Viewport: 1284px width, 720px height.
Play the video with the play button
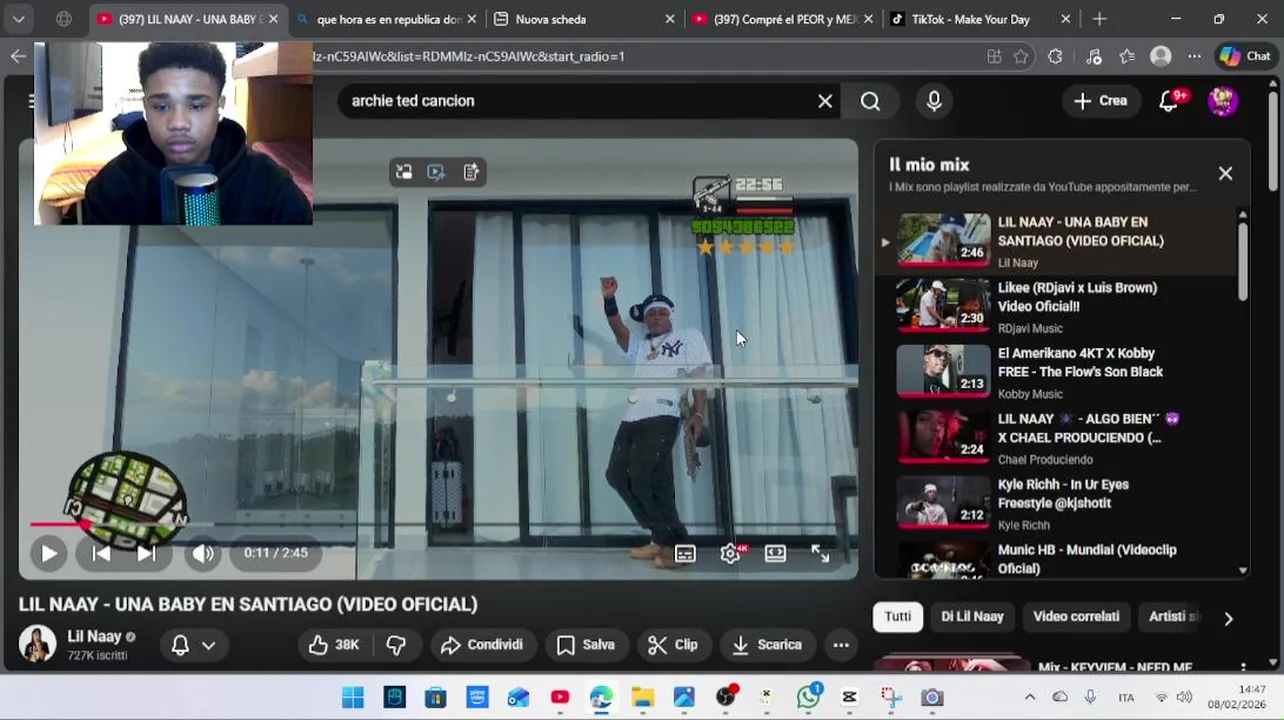pos(48,553)
